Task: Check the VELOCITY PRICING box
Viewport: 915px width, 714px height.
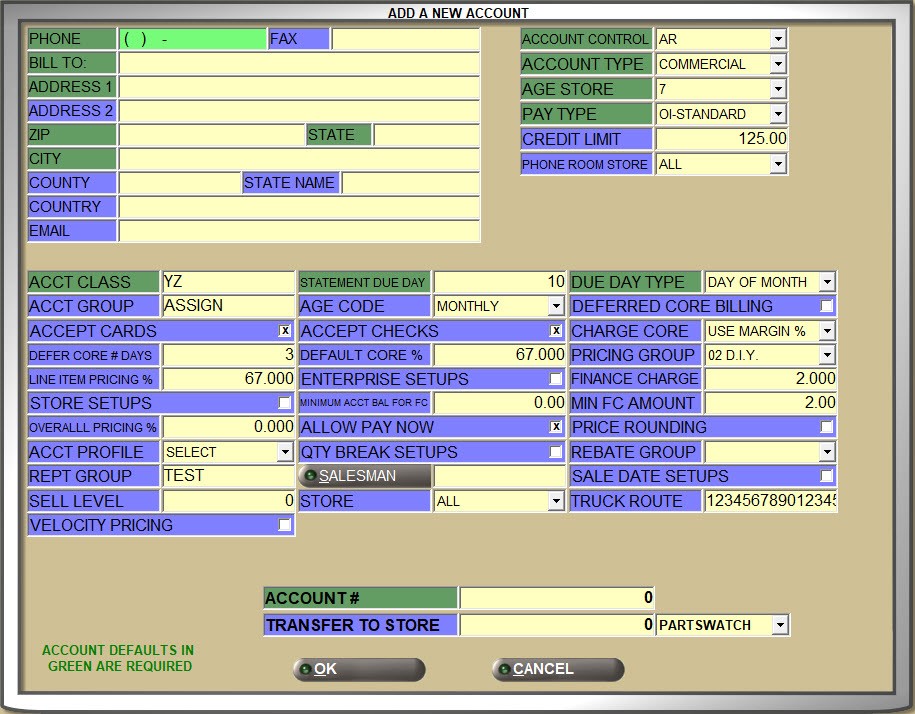Action: coord(283,525)
